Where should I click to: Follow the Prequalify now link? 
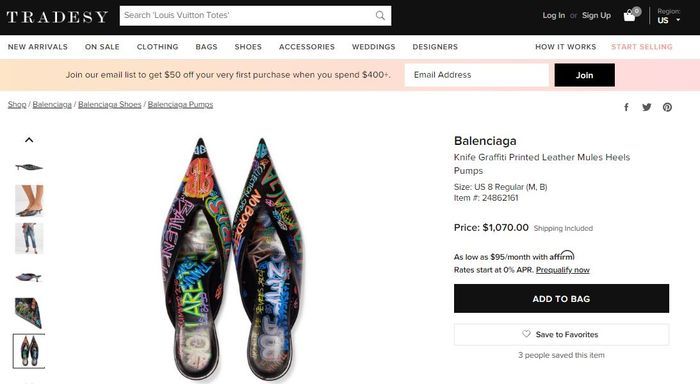click(562, 270)
